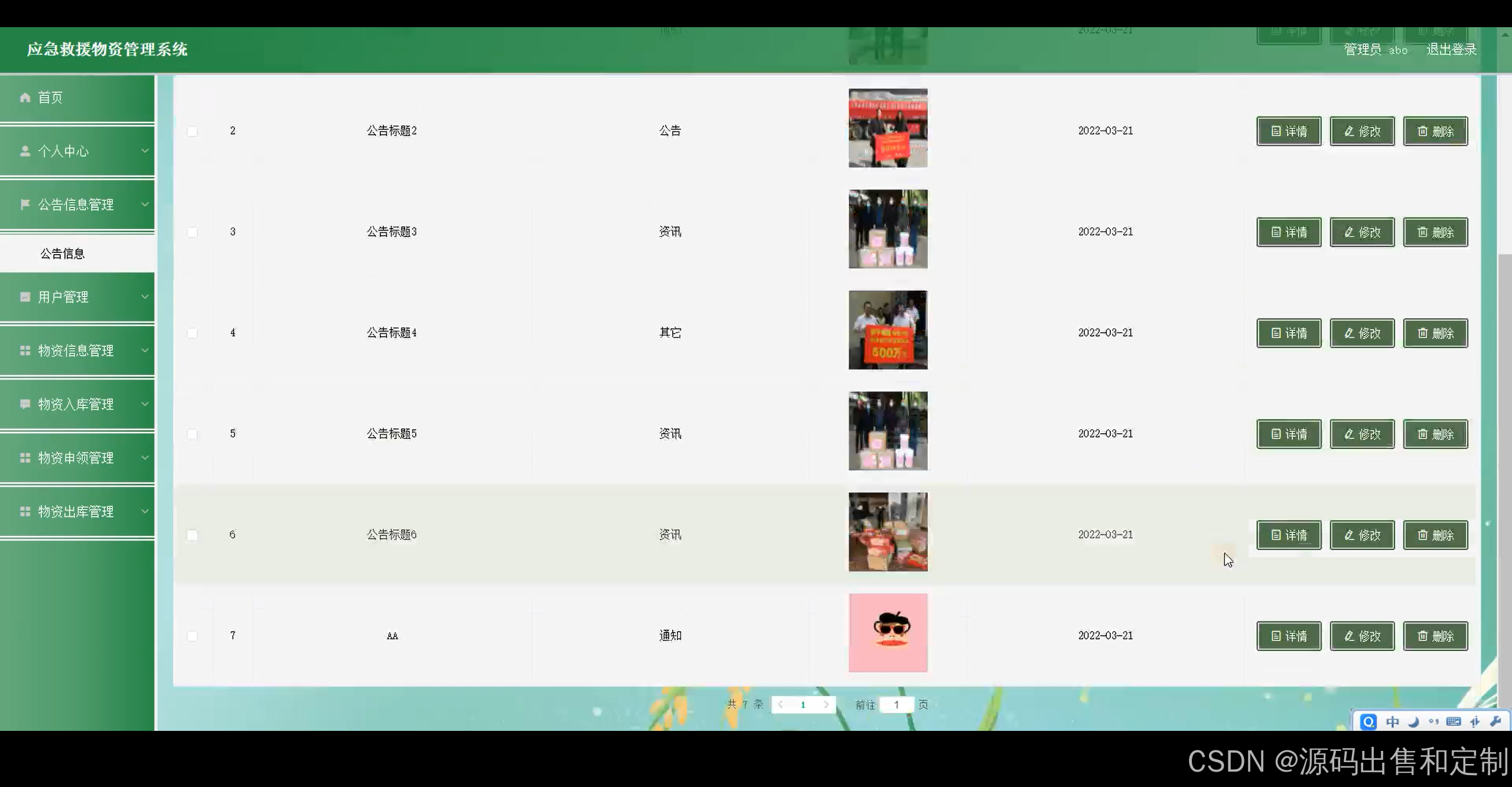Image resolution: width=1512 pixels, height=787 pixels.
Task: Click the grid icon beside 物资信息管理
Action: point(25,350)
